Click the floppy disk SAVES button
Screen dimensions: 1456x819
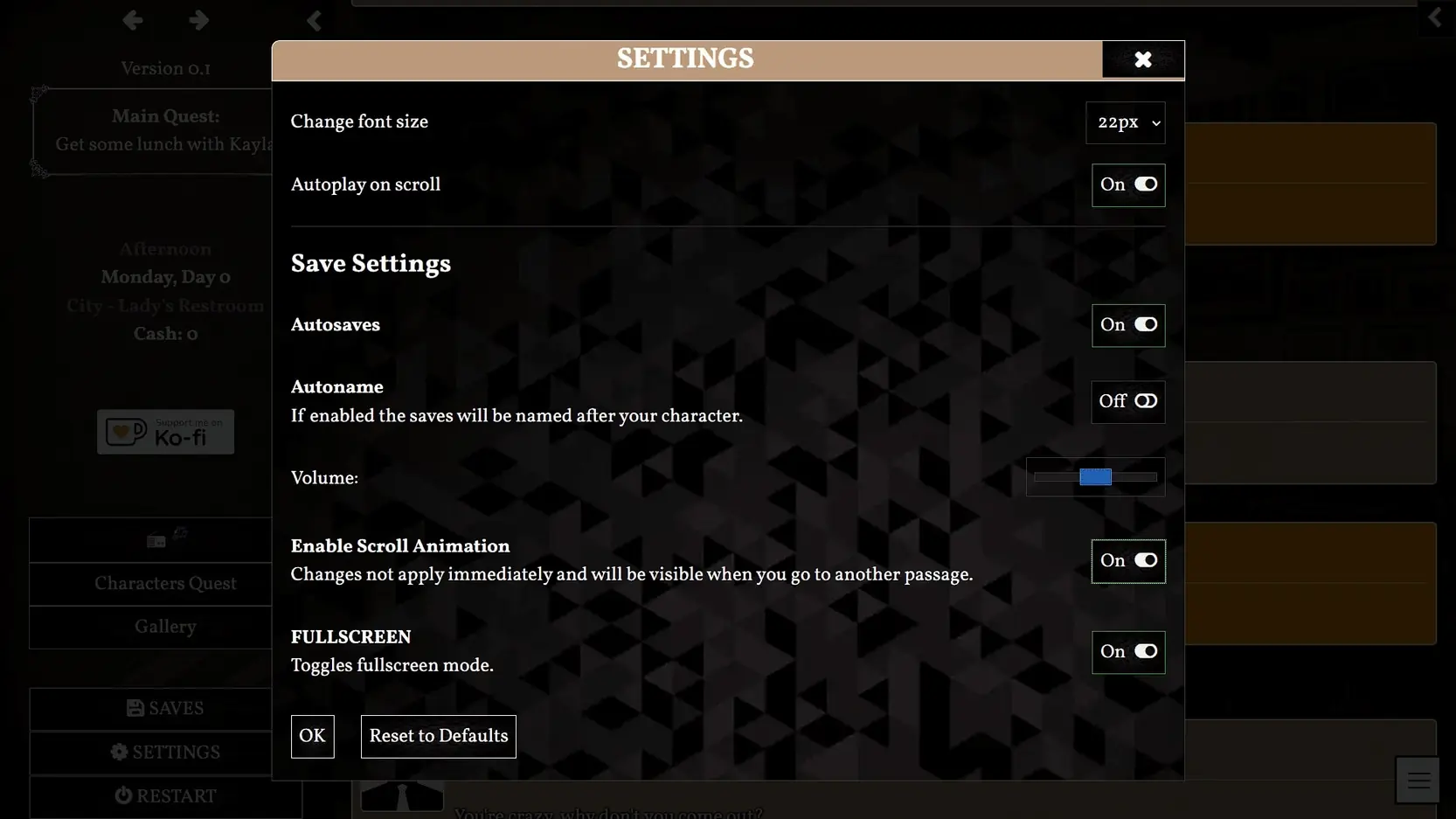[x=165, y=709]
